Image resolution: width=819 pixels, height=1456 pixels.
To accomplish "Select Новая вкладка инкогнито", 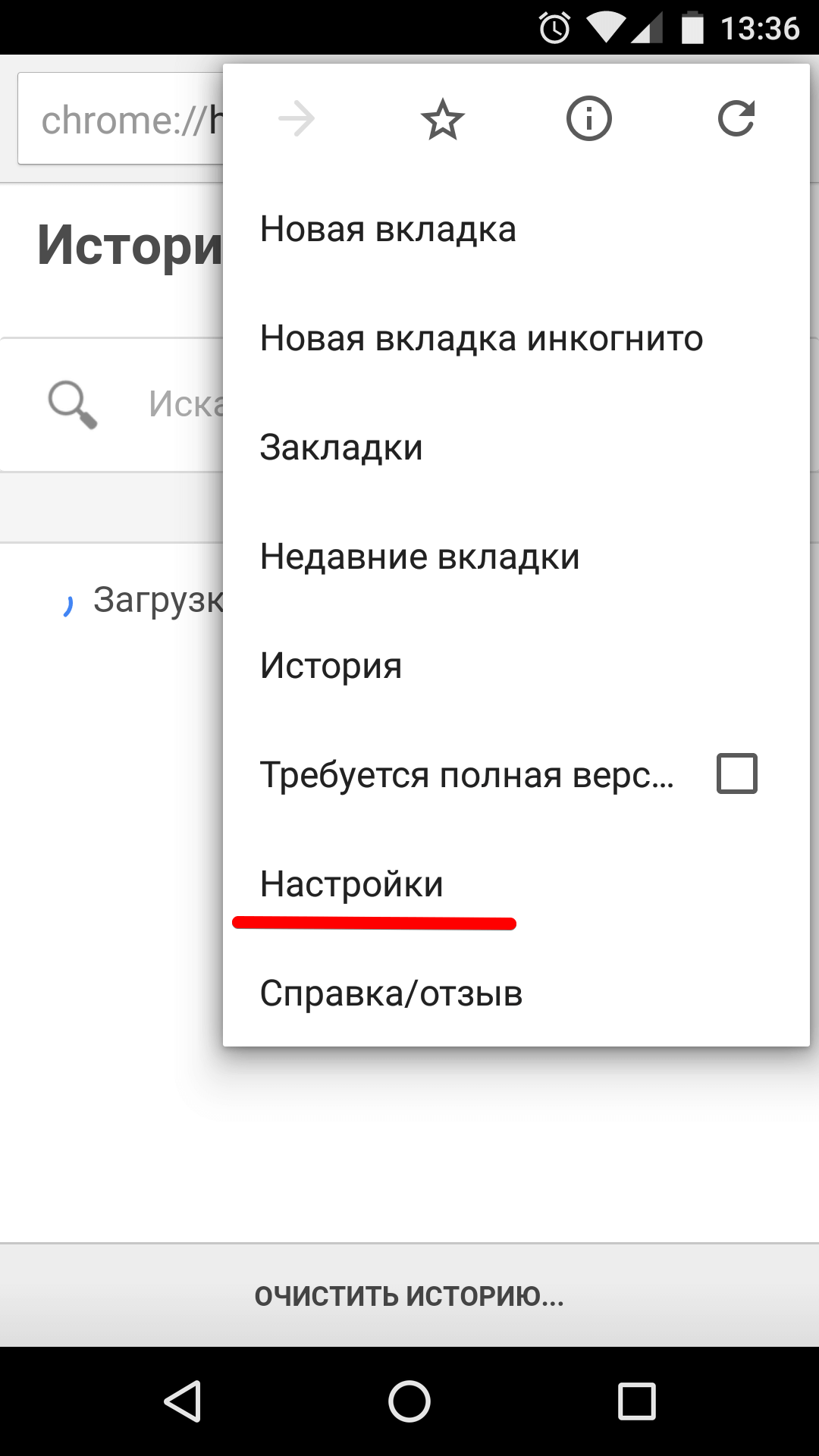I will pyautogui.click(x=482, y=338).
